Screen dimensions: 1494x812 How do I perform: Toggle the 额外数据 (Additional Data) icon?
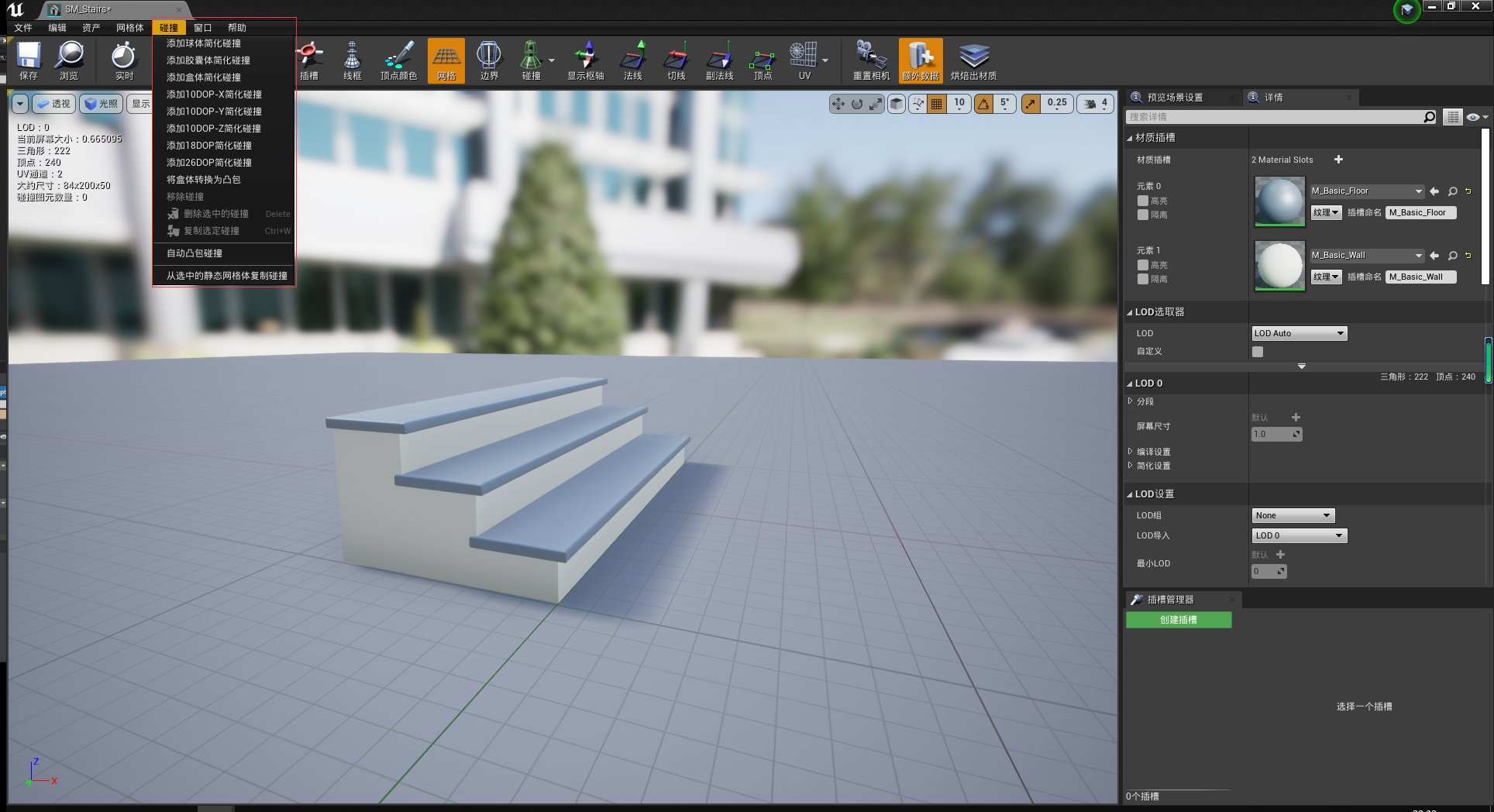pyautogui.click(x=921, y=60)
